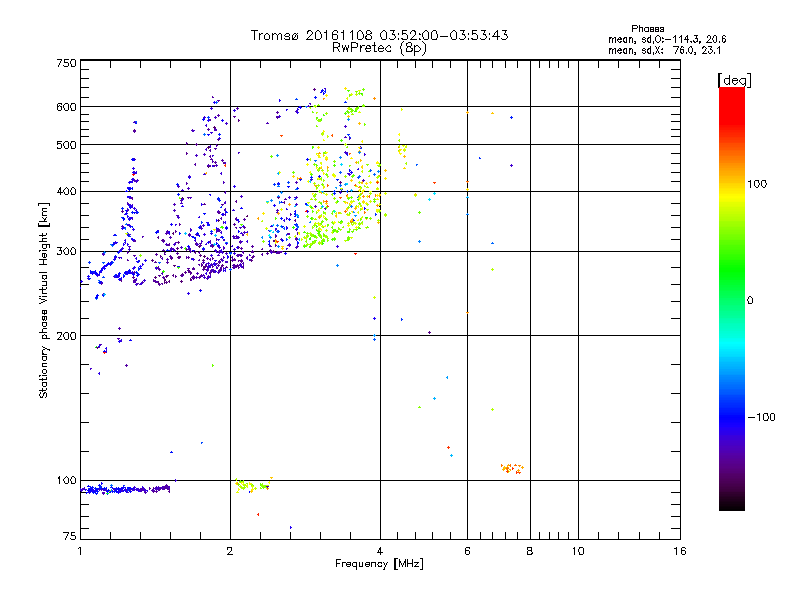Click the y-axis '750' tick label
The width and height of the screenshot is (800, 600).
point(67,63)
